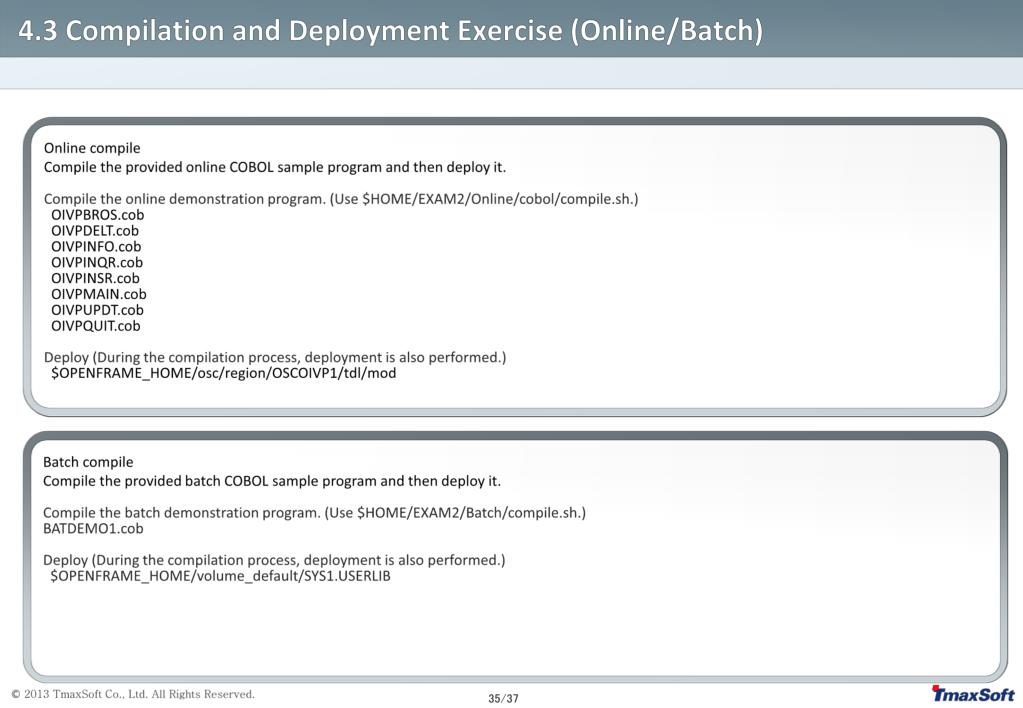Select file name OIVPUPDT.cob
1023x708 pixels.
tap(97, 310)
